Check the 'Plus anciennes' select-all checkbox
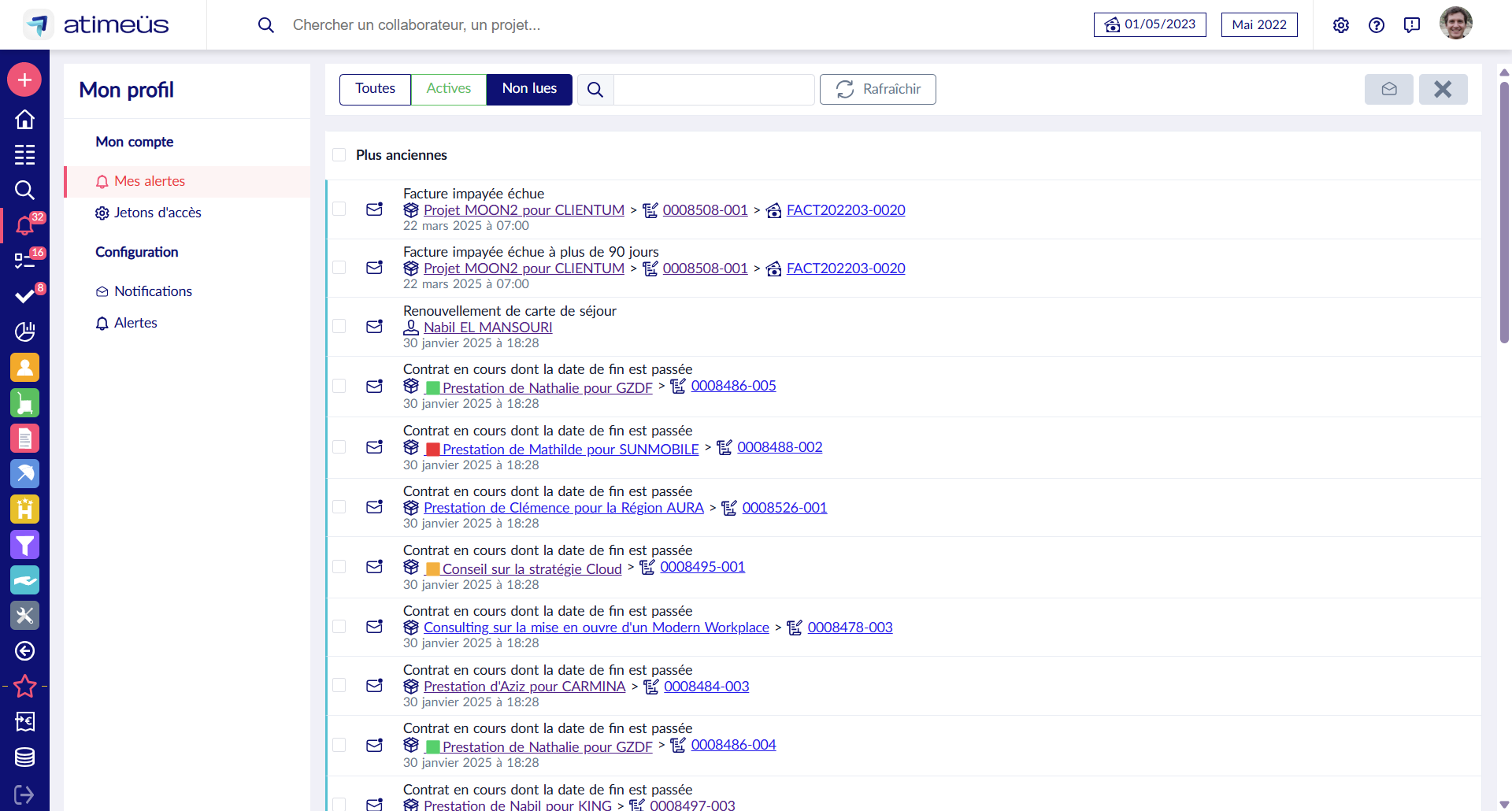 coord(339,155)
